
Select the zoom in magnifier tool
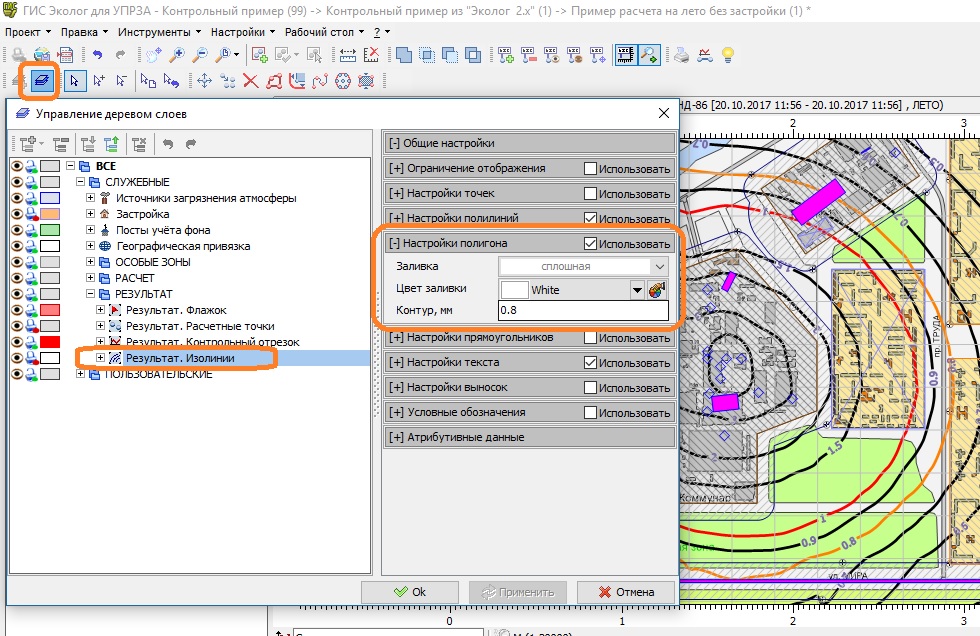(177, 55)
